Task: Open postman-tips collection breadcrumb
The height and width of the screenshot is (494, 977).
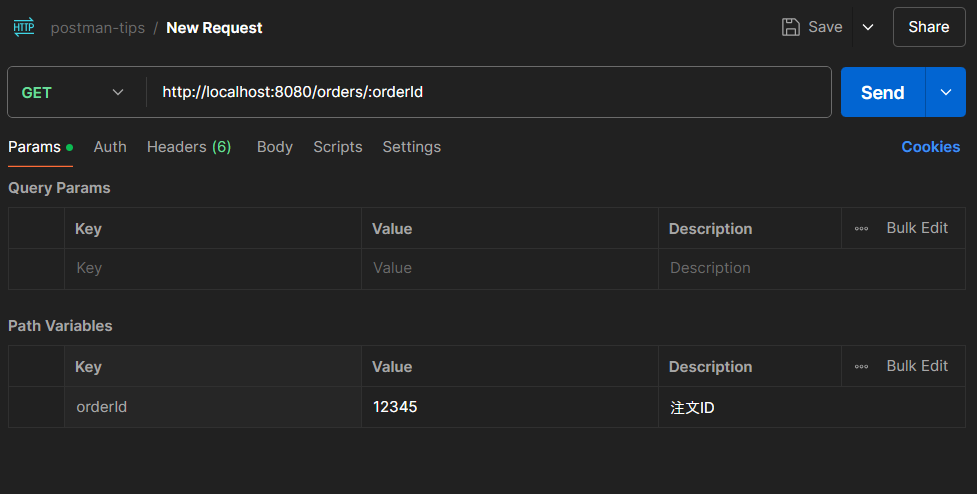Action: pyautogui.click(x=98, y=28)
